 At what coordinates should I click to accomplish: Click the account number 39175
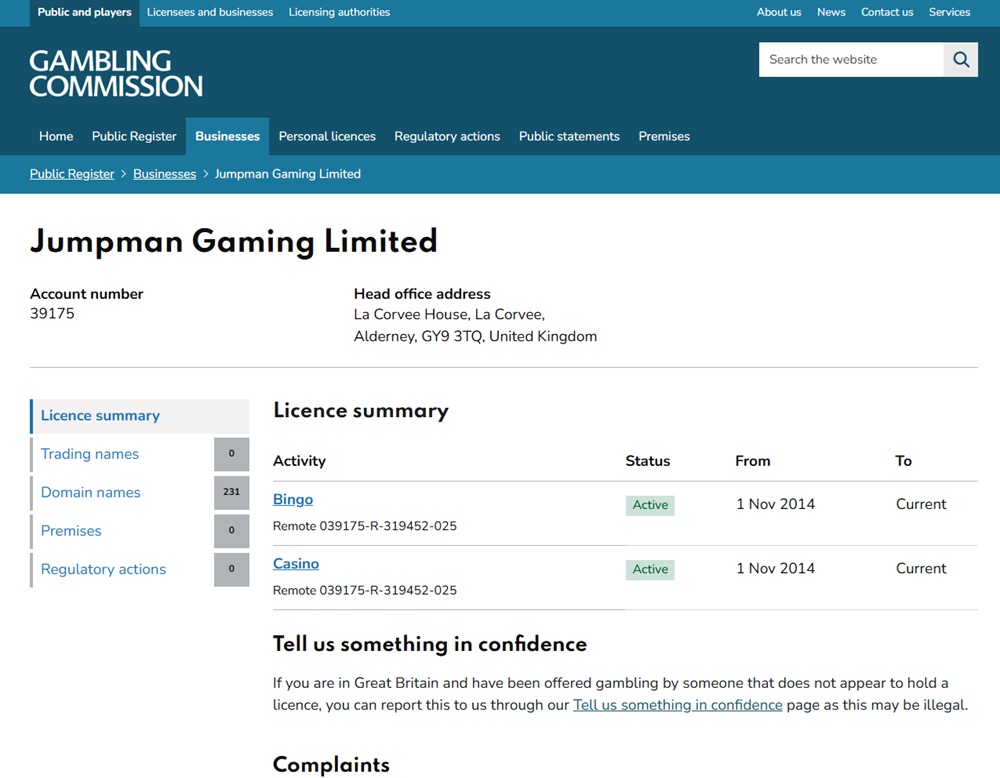(x=52, y=314)
